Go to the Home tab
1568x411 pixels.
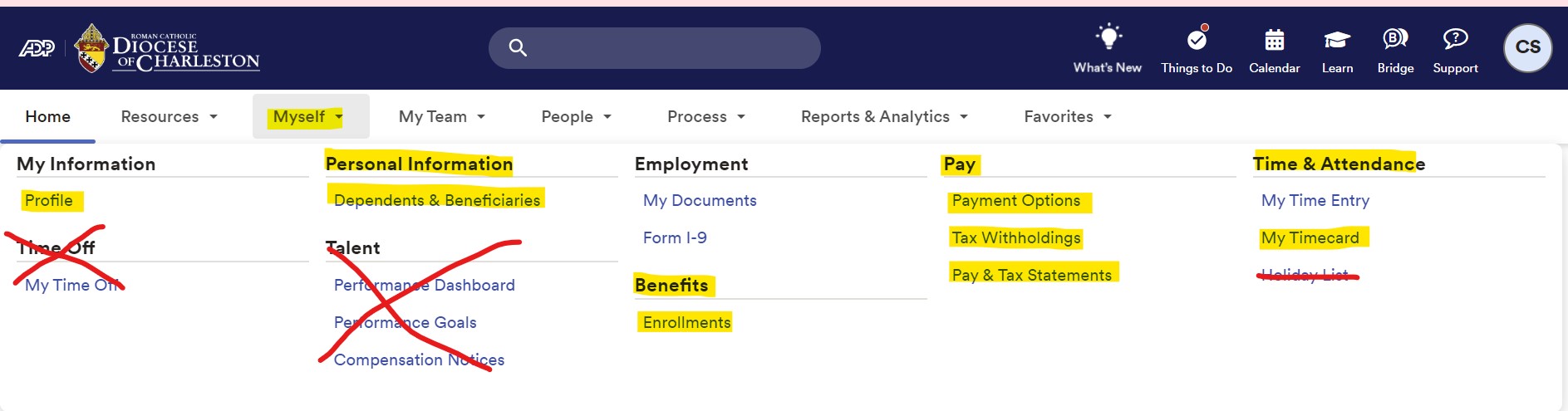coord(47,116)
